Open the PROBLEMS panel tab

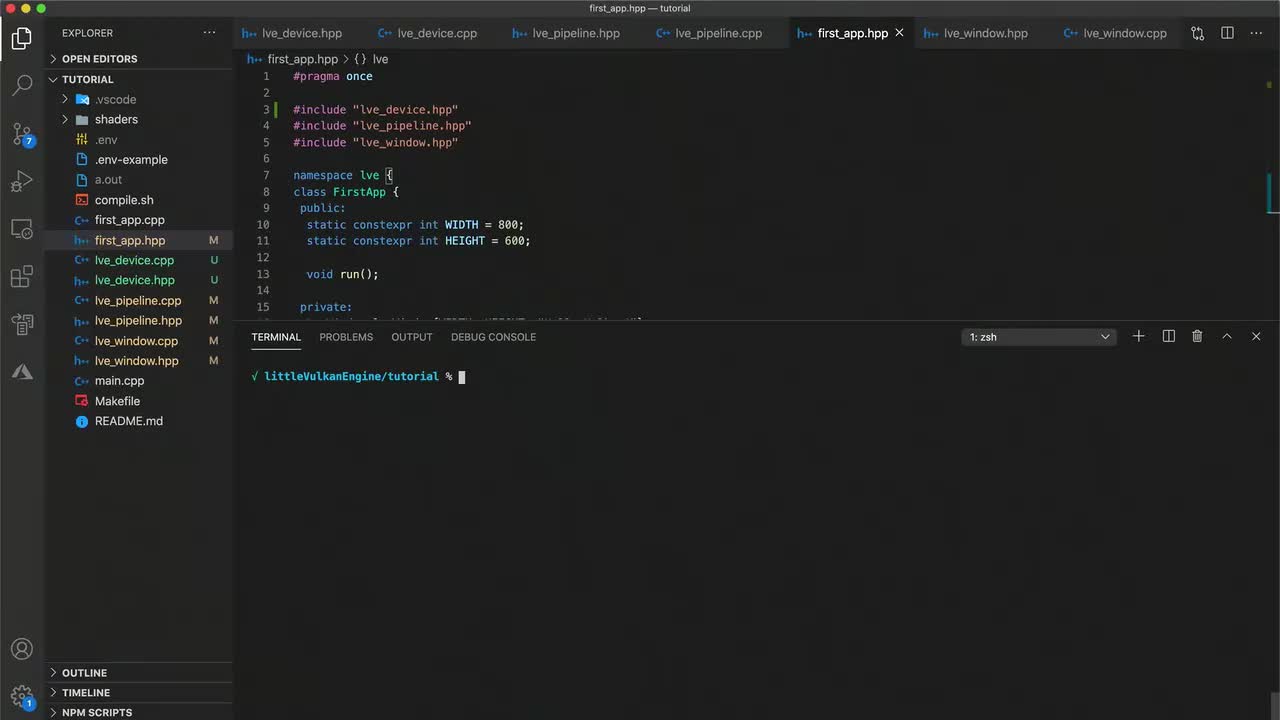tap(346, 337)
